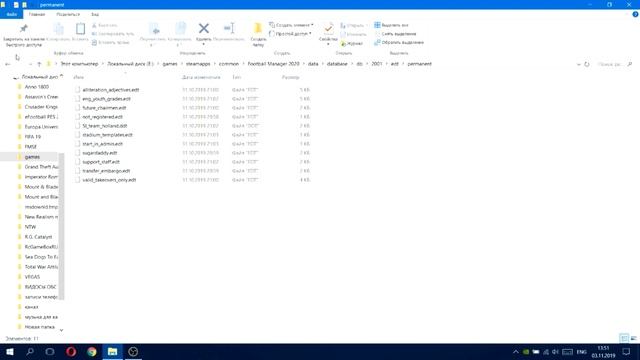
Task: Select file eng_youth_grades.edt
Action: pos(107,99)
